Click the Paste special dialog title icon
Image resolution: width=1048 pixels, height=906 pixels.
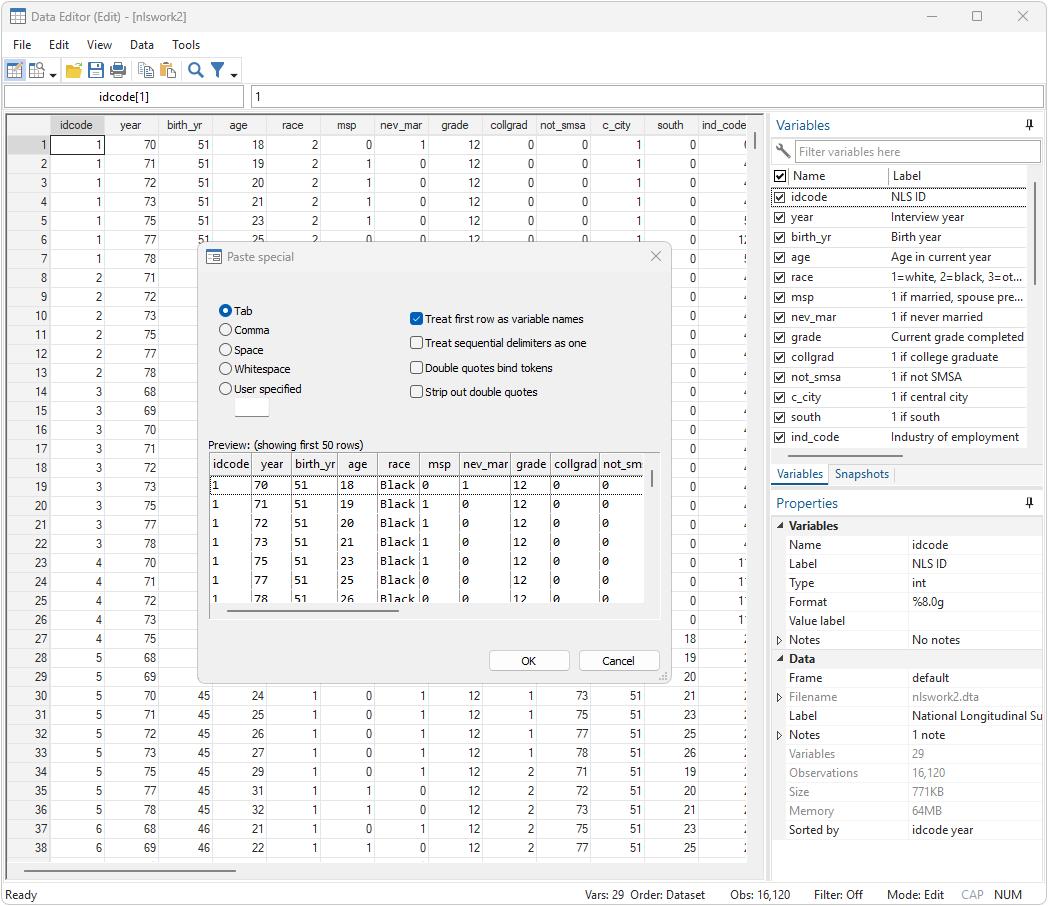click(214, 257)
